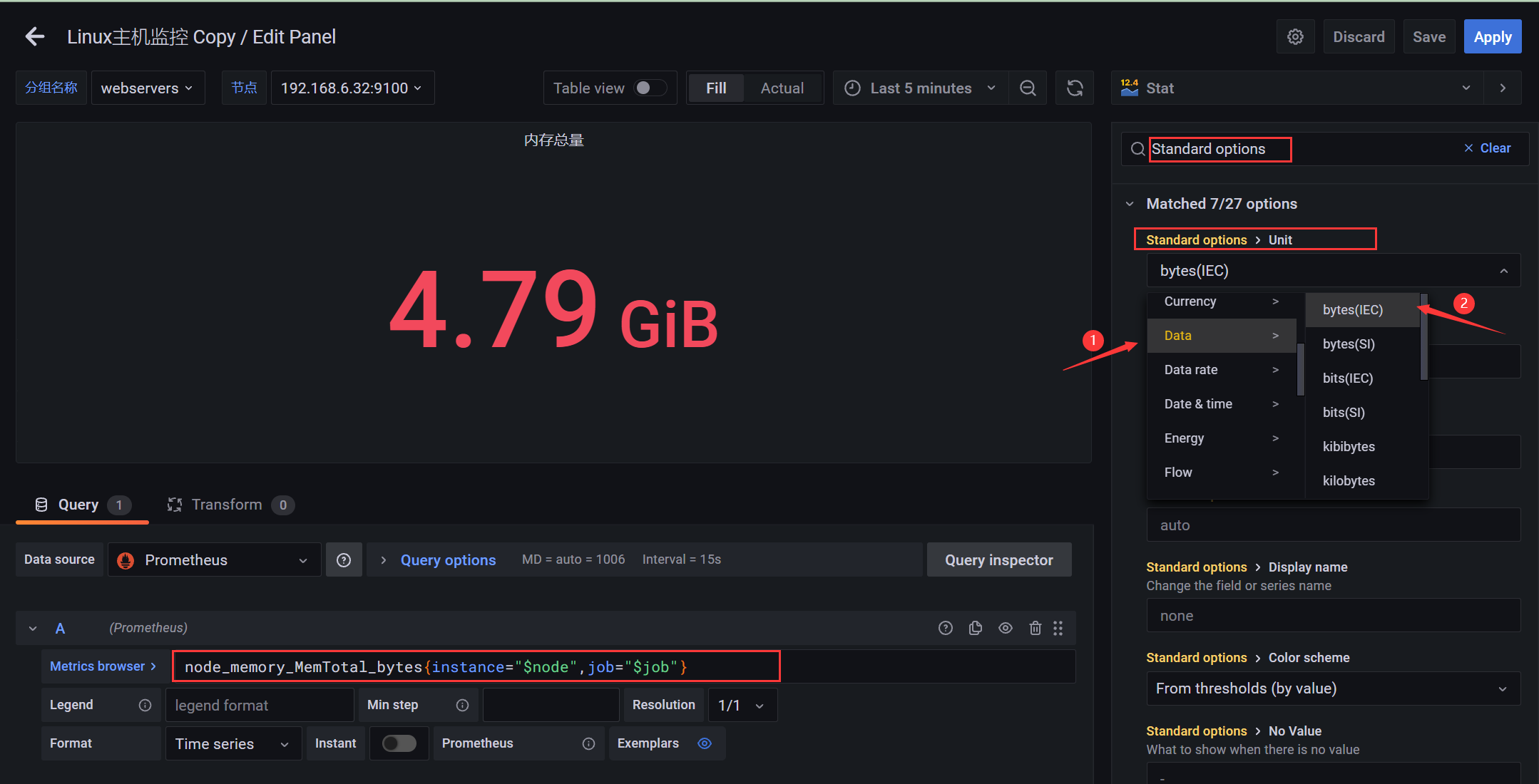This screenshot has width=1539, height=784.
Task: Open the From thresholds color scheme dropdown
Action: tap(1333, 688)
